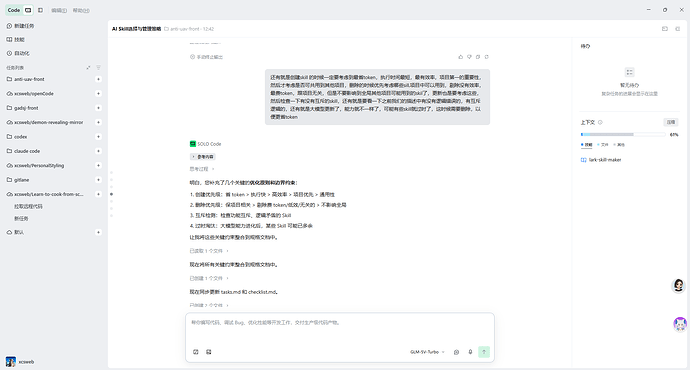This screenshot has width=690, height=370.
Task: Like the response with thumbs up
Action: 461,57
